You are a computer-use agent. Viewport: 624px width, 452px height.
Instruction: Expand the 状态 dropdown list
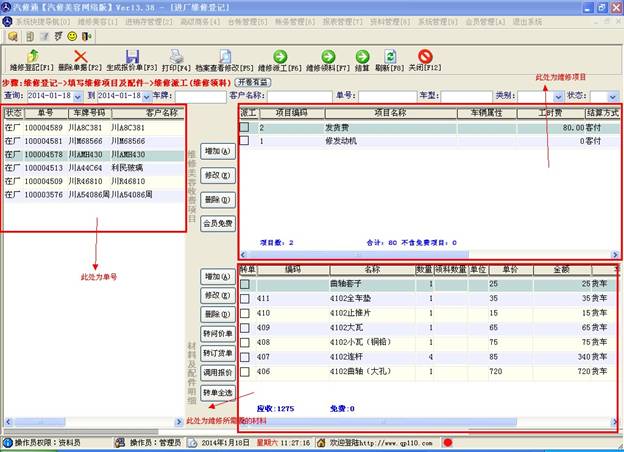(614, 96)
